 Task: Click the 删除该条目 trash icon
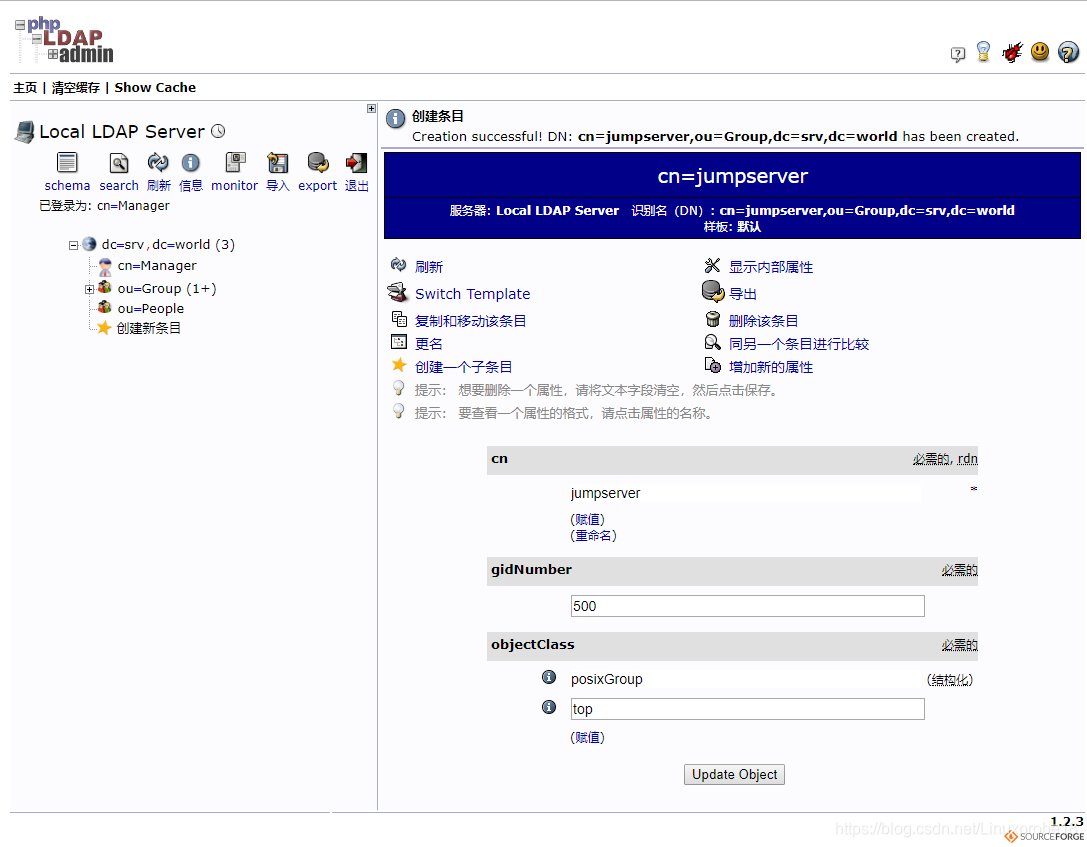(713, 319)
